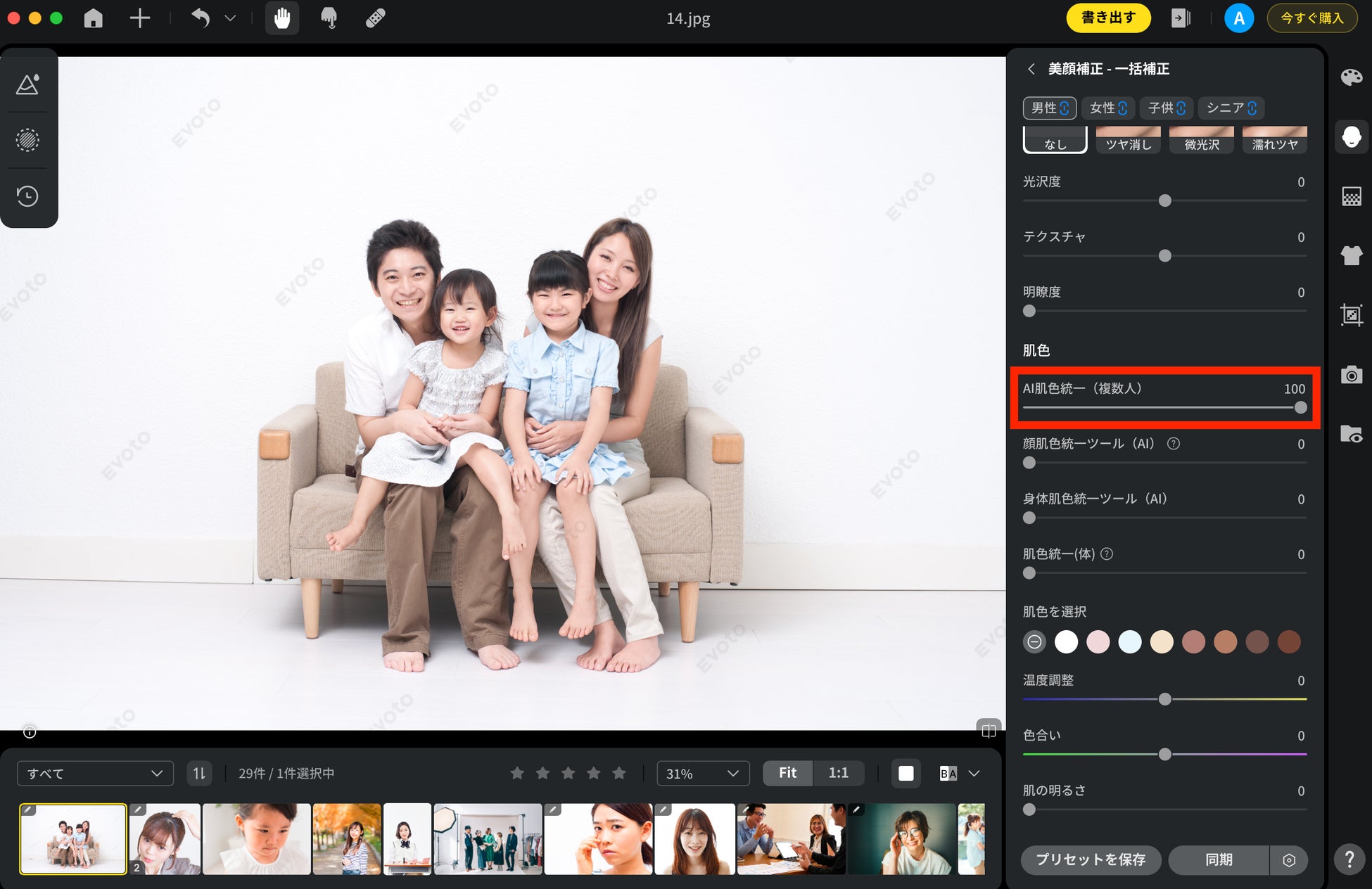Toggle the 男性 gender filter

click(1049, 108)
